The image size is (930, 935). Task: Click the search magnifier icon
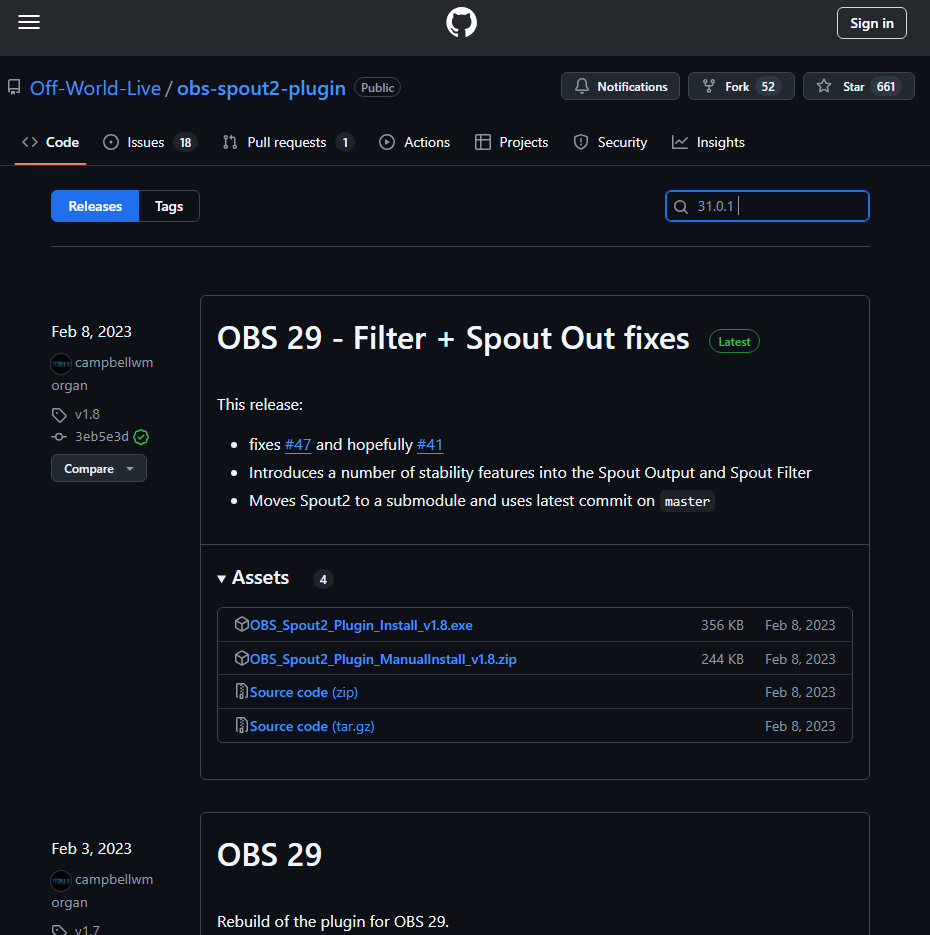point(681,206)
